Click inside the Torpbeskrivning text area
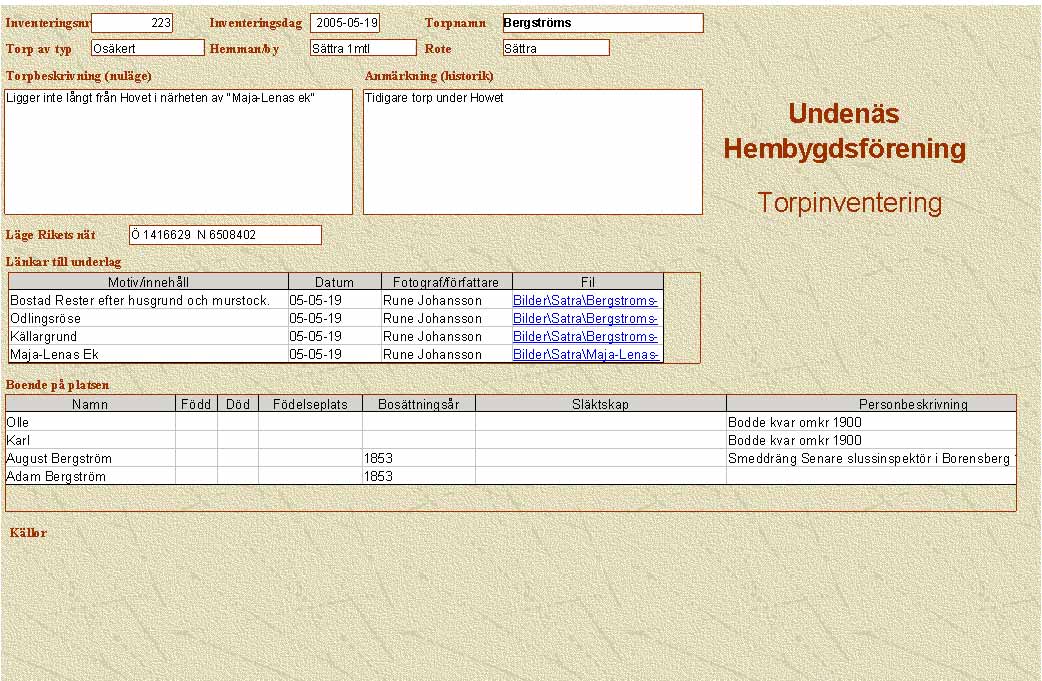 coord(179,152)
